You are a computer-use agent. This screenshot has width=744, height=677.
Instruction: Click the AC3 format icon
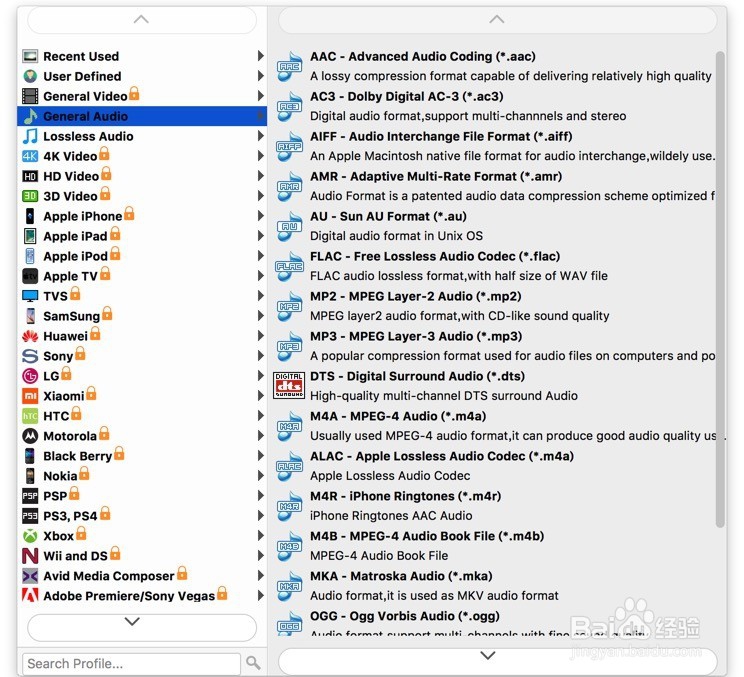click(x=289, y=106)
